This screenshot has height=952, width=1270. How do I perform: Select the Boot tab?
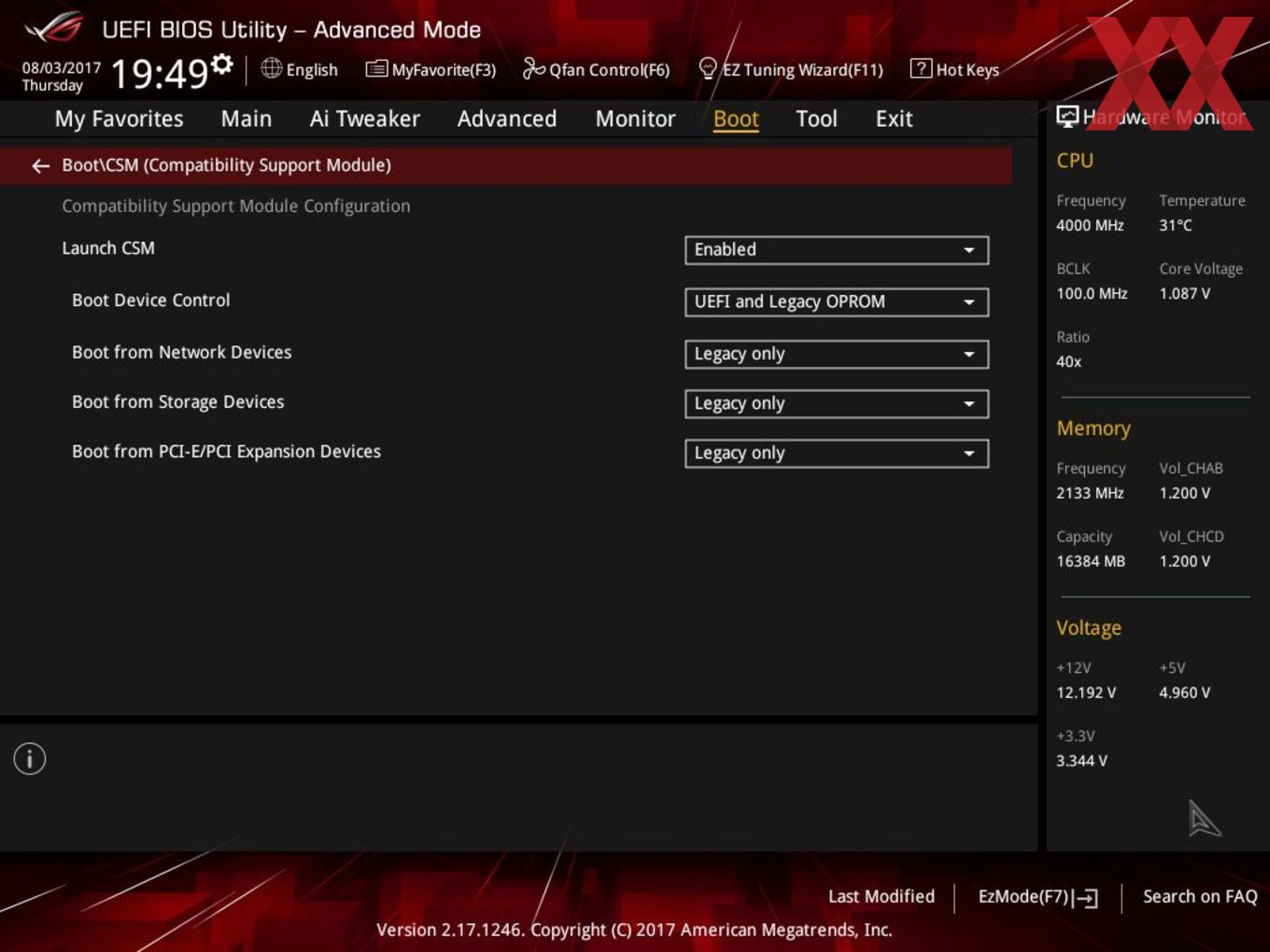[736, 119]
